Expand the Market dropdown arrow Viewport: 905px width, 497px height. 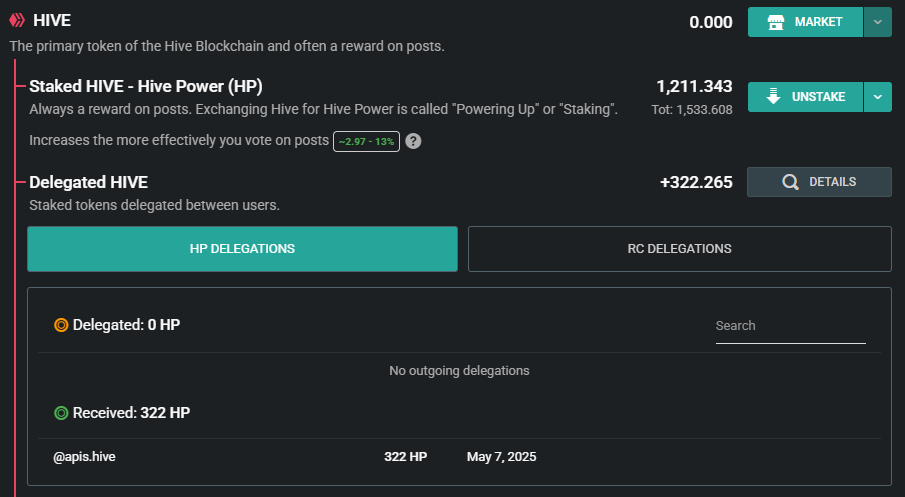click(878, 22)
